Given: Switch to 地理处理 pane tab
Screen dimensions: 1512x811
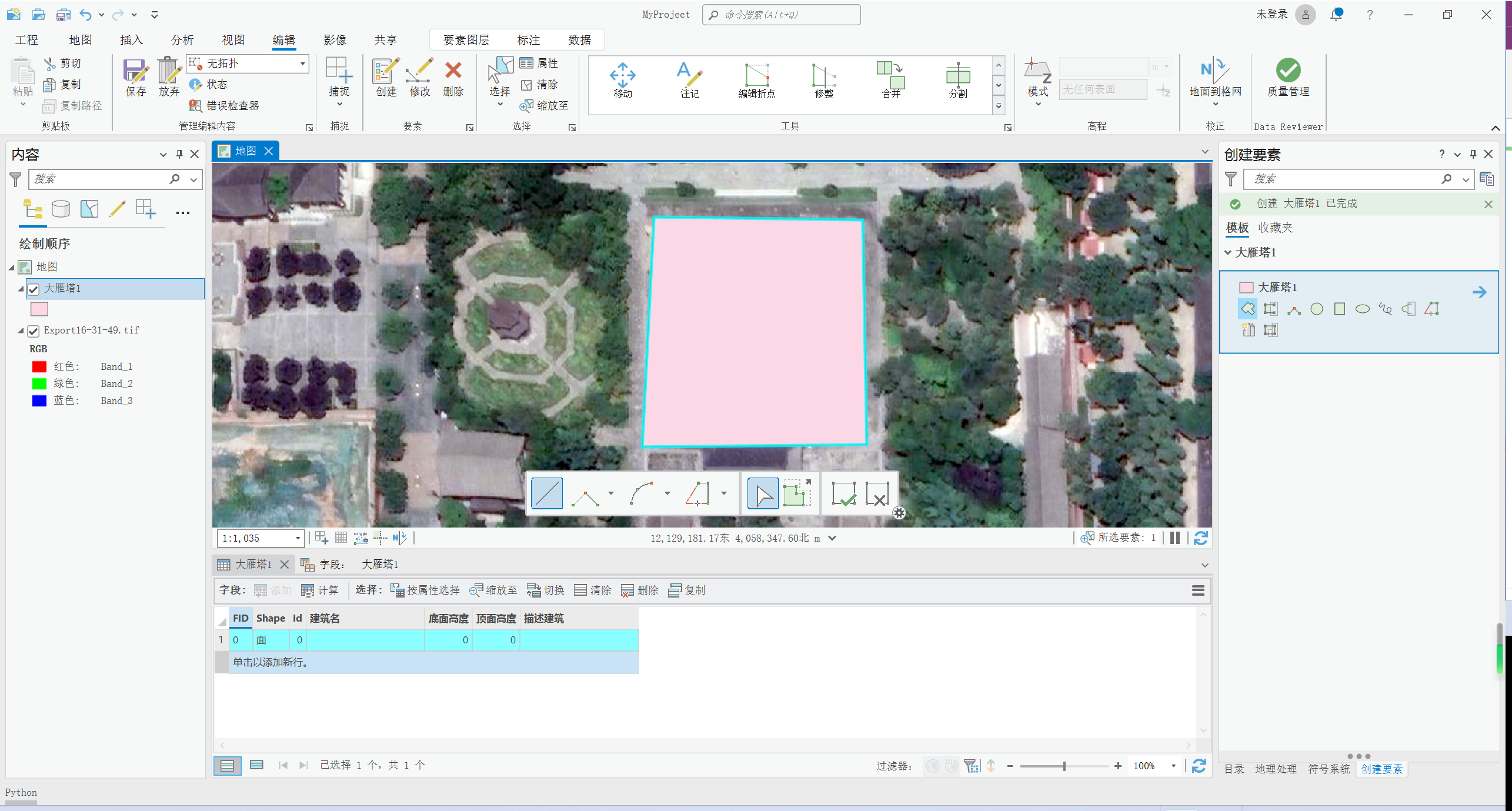Looking at the screenshot, I should coord(1276,769).
